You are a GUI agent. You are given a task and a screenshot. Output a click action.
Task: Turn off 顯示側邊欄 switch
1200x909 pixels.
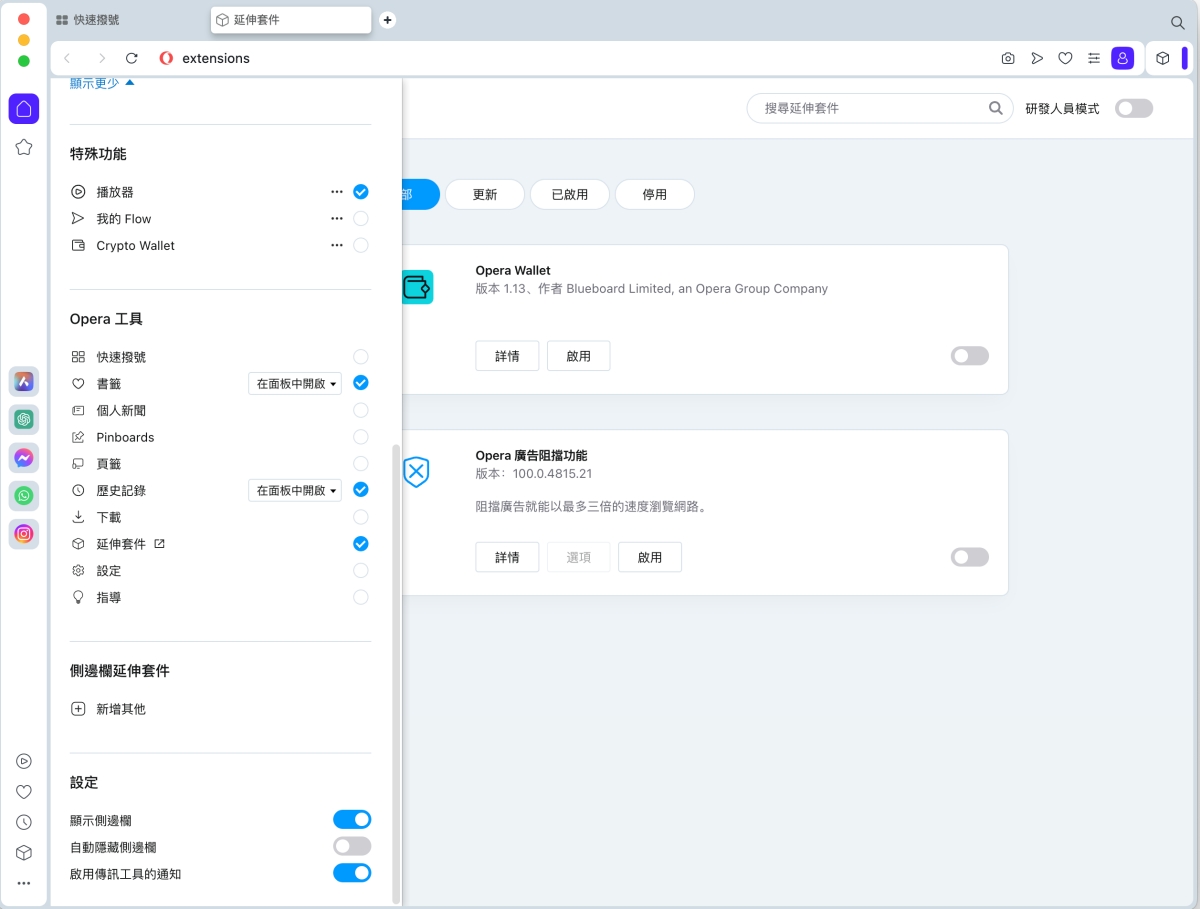(352, 820)
